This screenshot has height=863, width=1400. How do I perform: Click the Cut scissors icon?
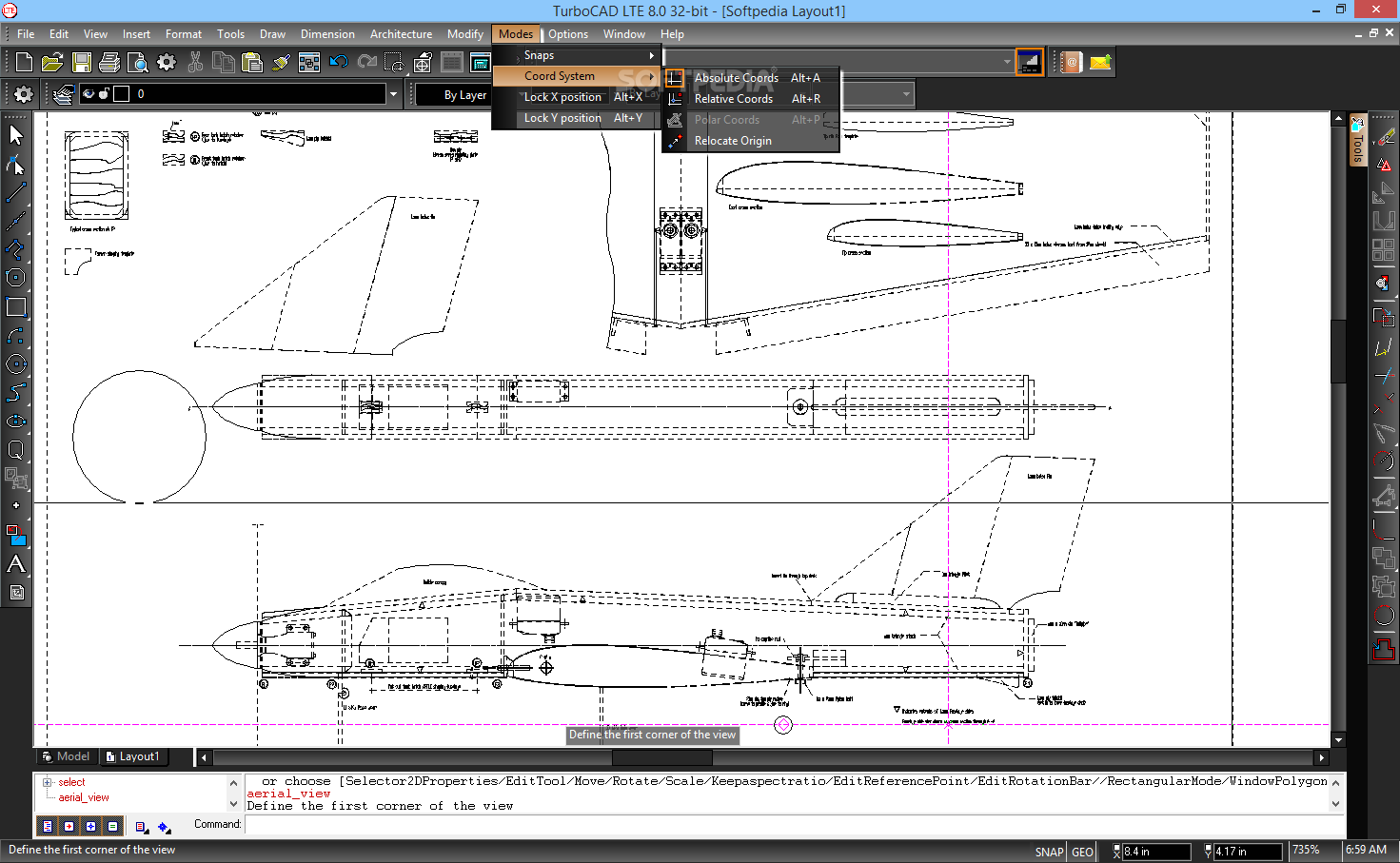[195, 63]
